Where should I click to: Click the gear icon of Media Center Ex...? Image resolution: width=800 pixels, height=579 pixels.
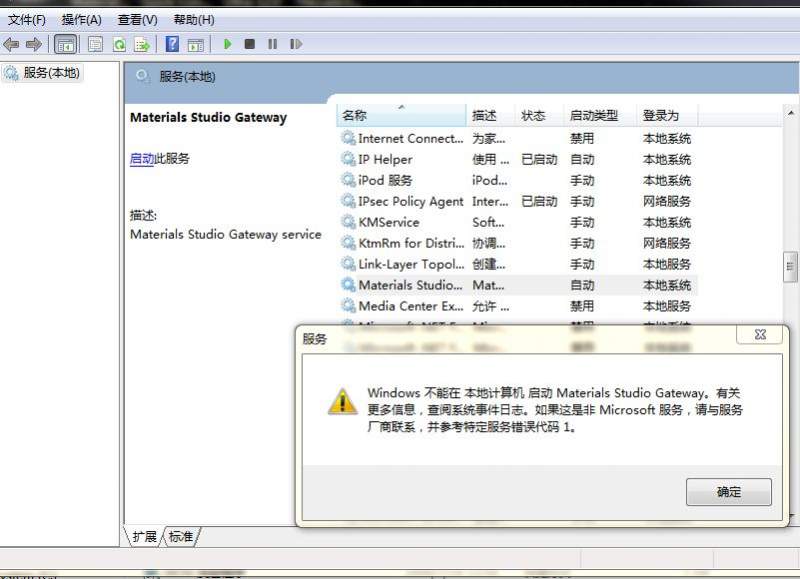click(348, 306)
